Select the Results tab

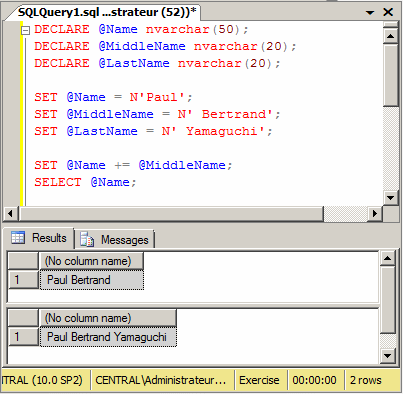[x=39, y=238]
